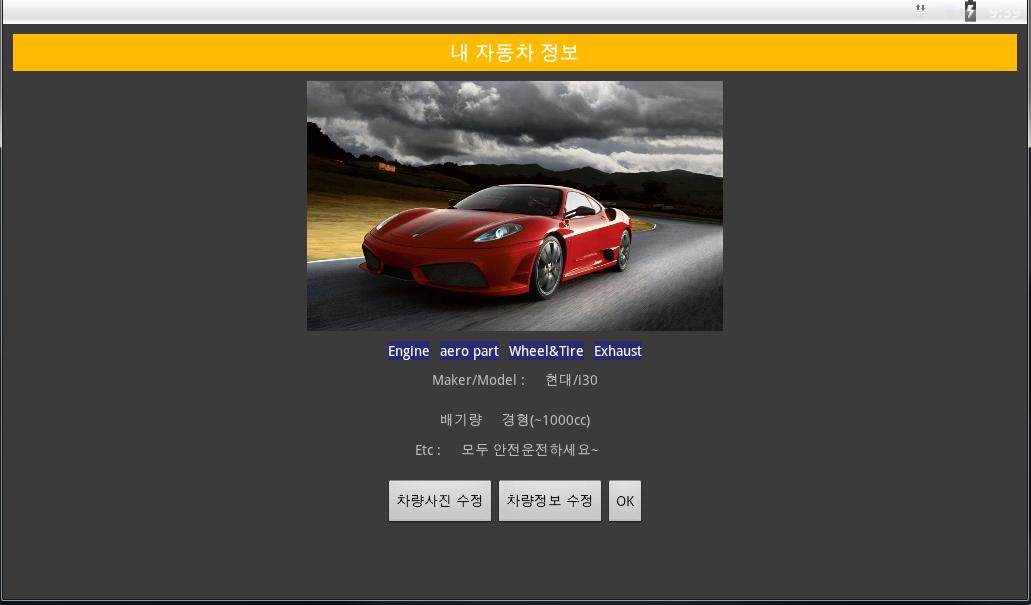This screenshot has height=605, width=1031.
Task: Confirm with the OK button
Action: point(625,501)
